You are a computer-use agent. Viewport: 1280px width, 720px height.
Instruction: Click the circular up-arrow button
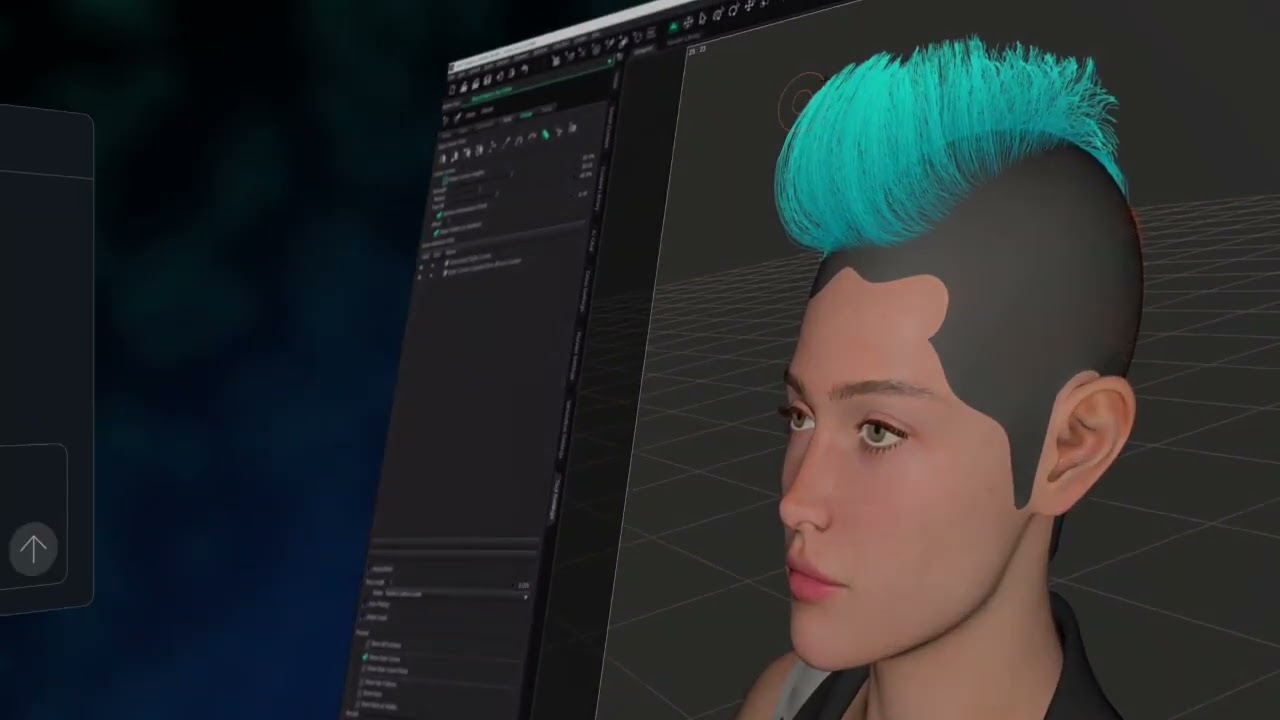coord(33,548)
